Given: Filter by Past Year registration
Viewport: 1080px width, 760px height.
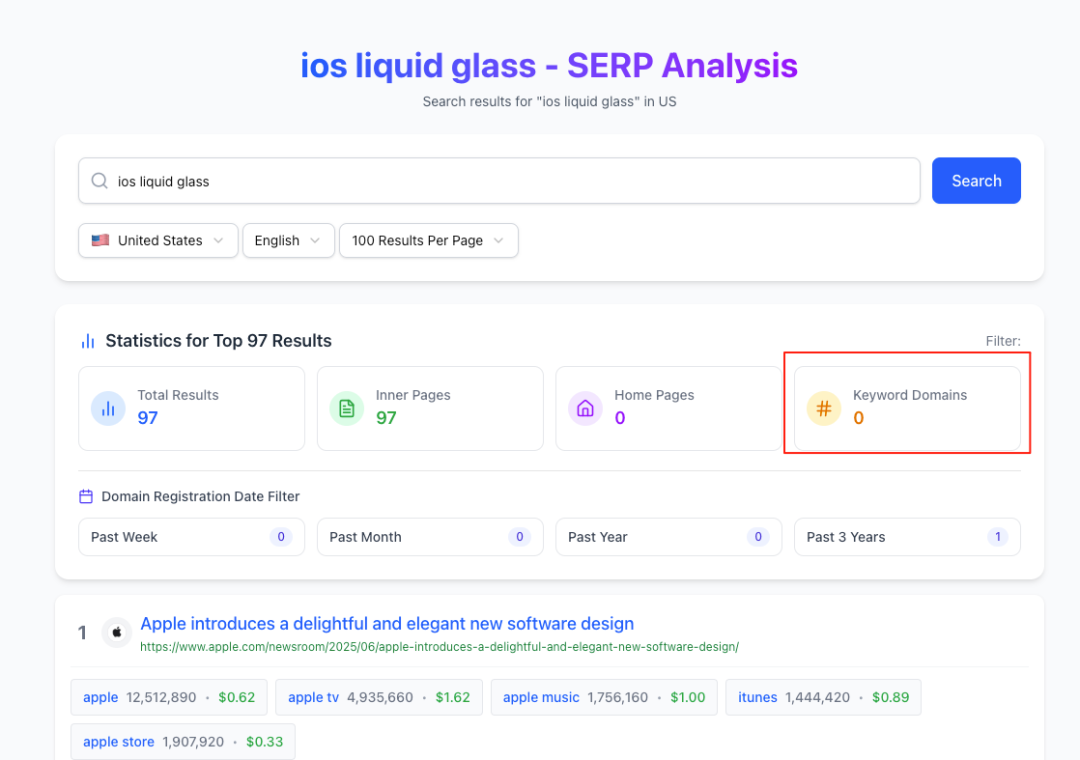Looking at the screenshot, I should point(669,537).
